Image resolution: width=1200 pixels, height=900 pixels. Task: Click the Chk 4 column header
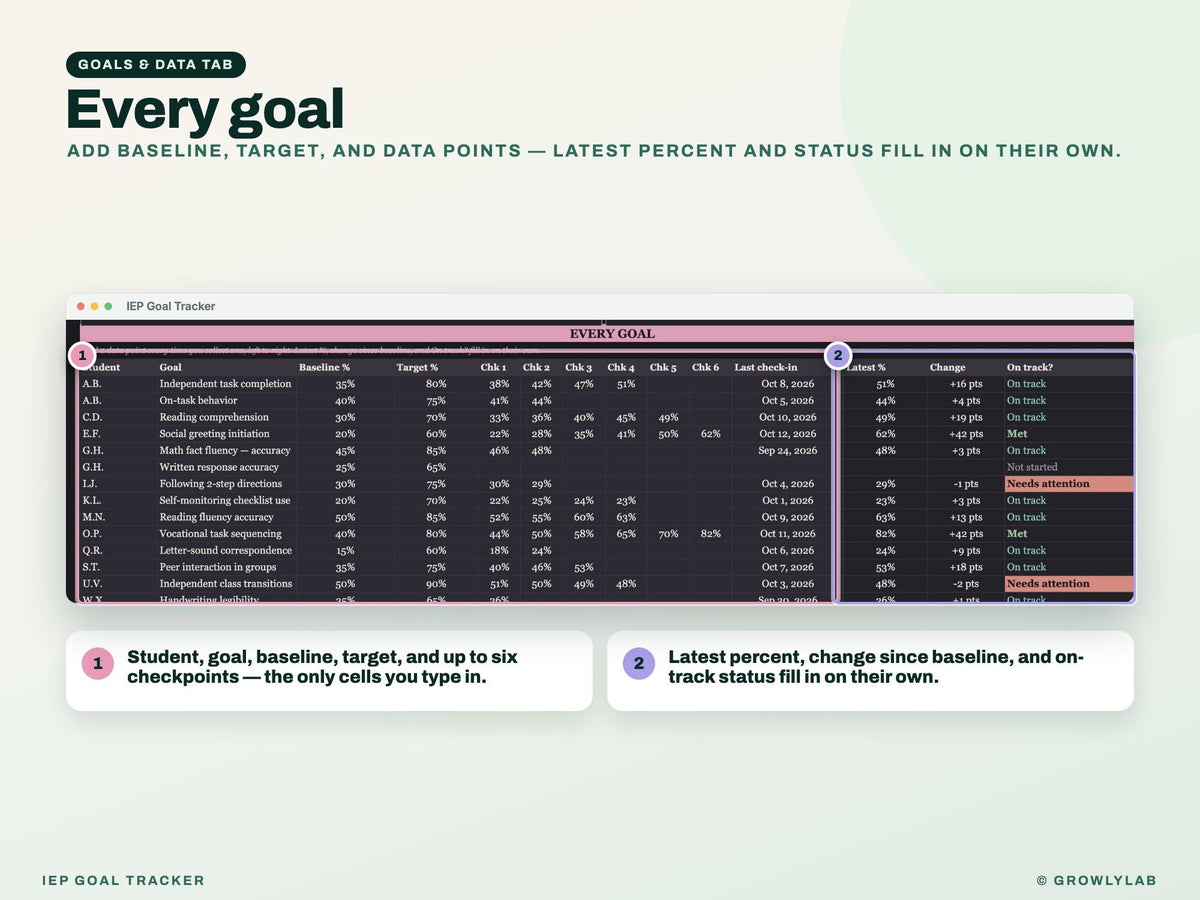coord(621,367)
